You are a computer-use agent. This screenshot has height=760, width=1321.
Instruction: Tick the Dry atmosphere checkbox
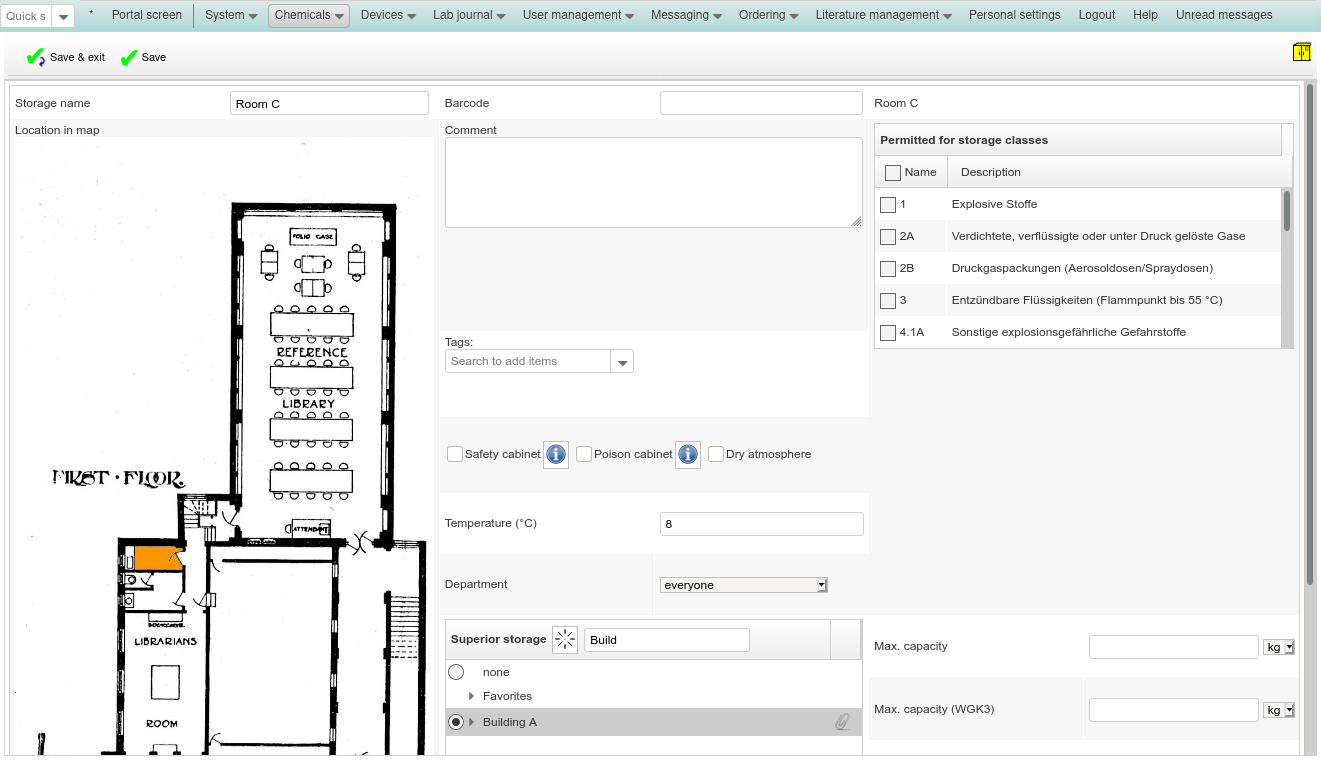click(716, 454)
